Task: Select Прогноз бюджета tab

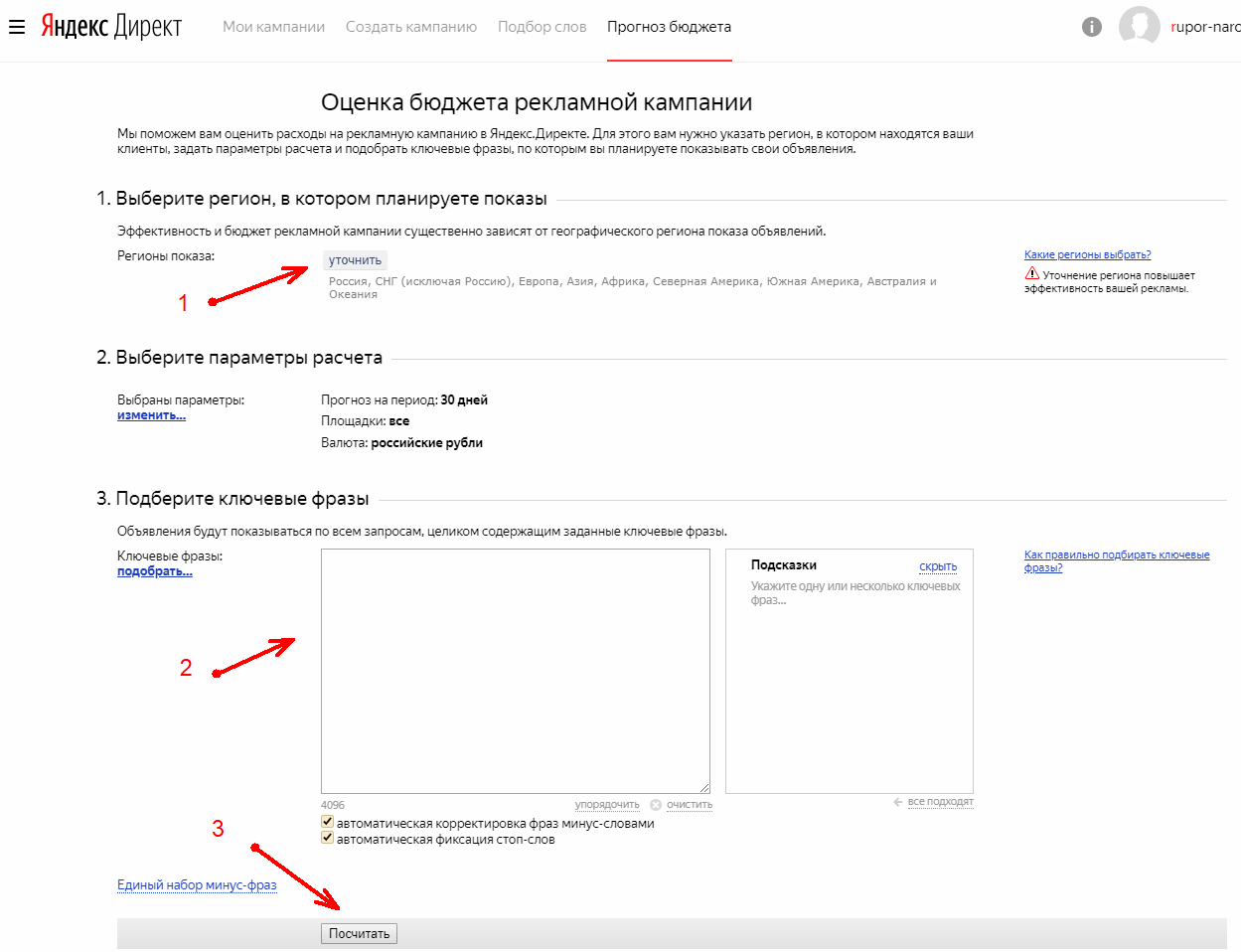Action: (669, 27)
